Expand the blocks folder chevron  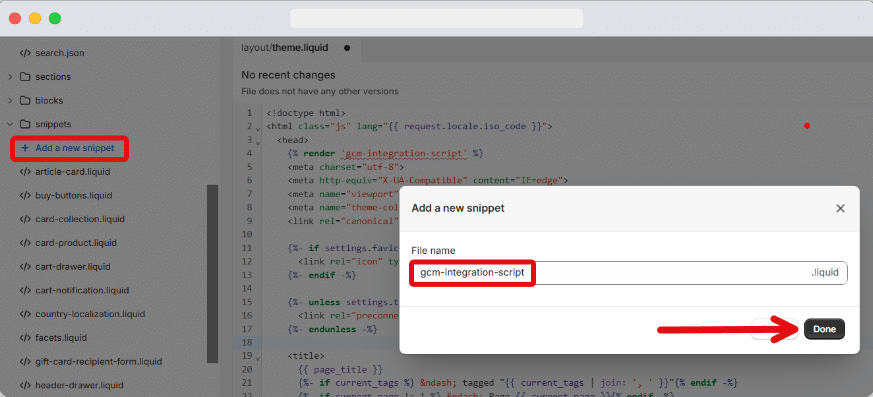tap(10, 101)
